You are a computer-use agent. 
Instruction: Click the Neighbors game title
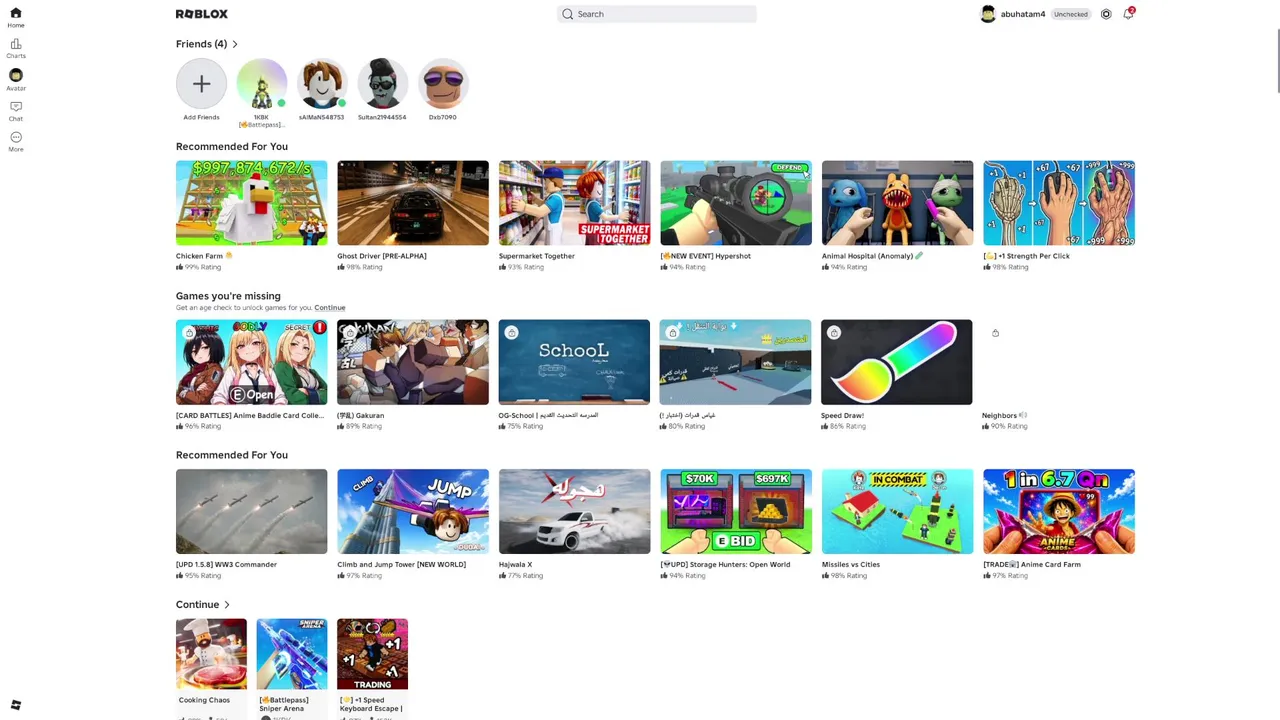click(x=1004, y=415)
